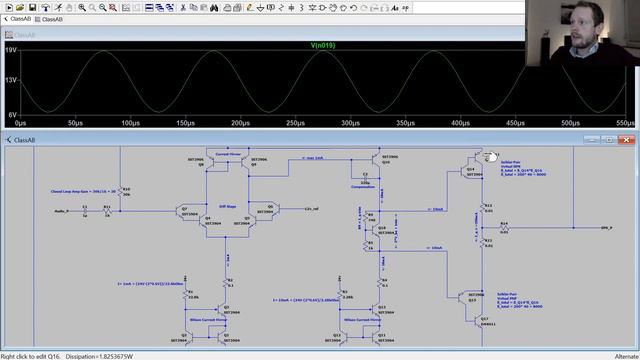Autorange the waveform plot axes

[x=126, y=7]
